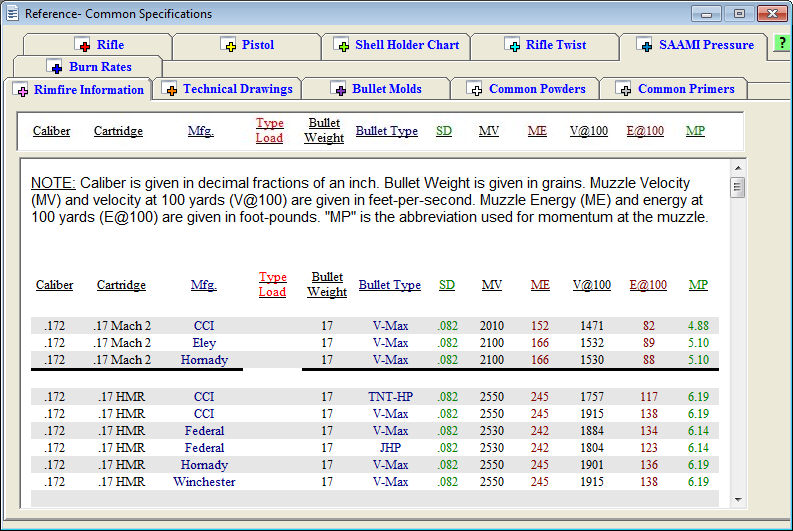Click MV link in the top header bar

(489, 131)
